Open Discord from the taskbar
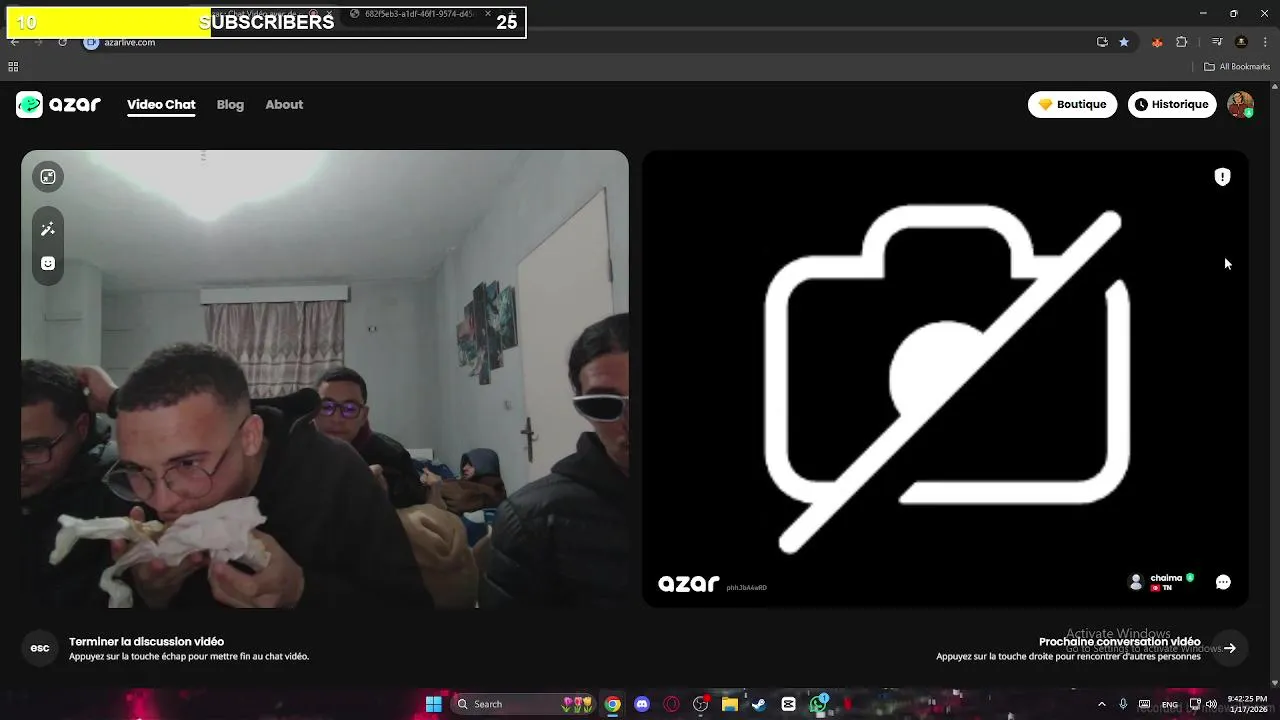 click(642, 704)
